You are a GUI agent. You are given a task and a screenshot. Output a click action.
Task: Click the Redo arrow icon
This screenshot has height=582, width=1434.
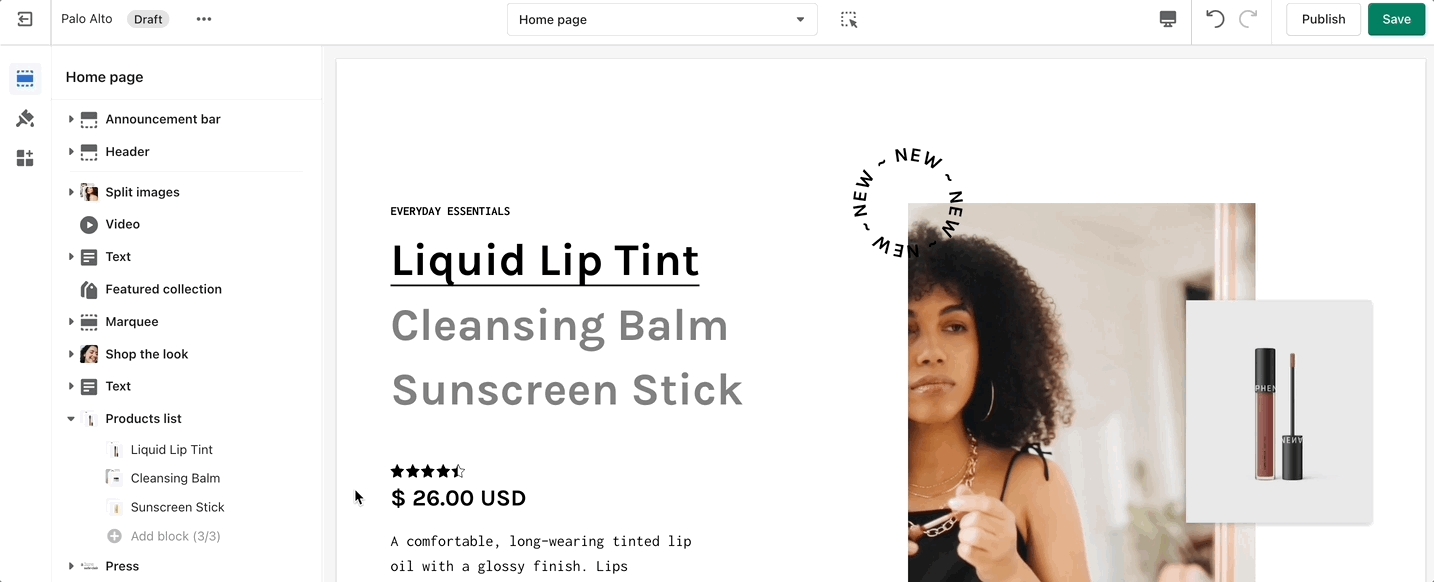[1248, 19]
